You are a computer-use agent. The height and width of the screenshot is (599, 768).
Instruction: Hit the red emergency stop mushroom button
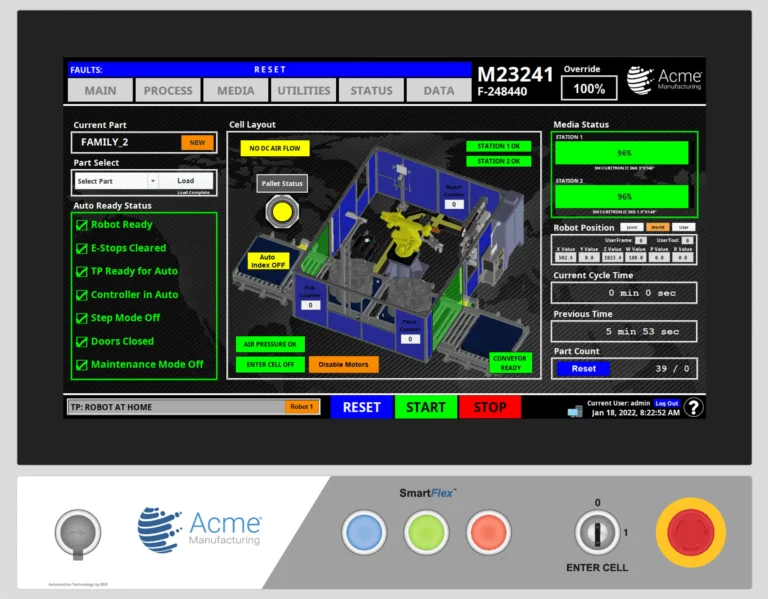tap(691, 532)
